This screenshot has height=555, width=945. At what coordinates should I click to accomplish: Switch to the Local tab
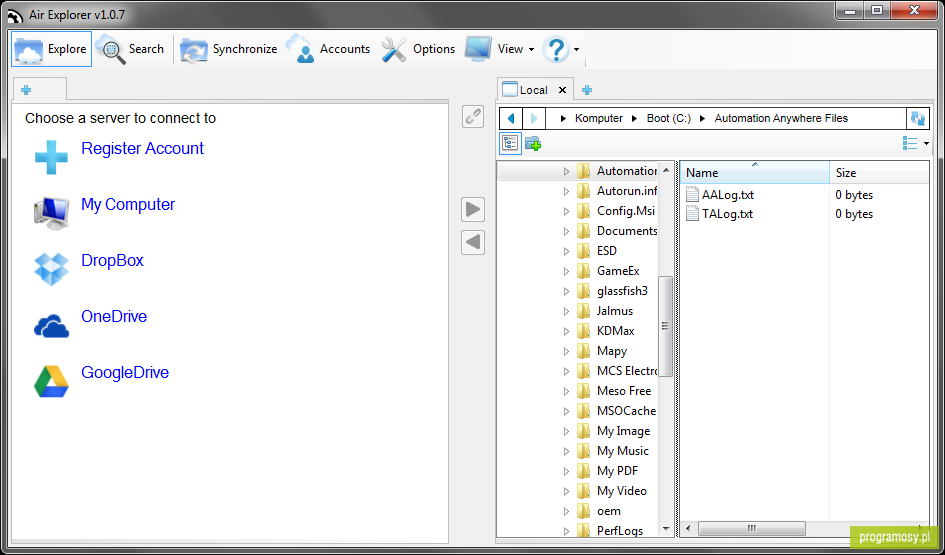pyautogui.click(x=534, y=90)
